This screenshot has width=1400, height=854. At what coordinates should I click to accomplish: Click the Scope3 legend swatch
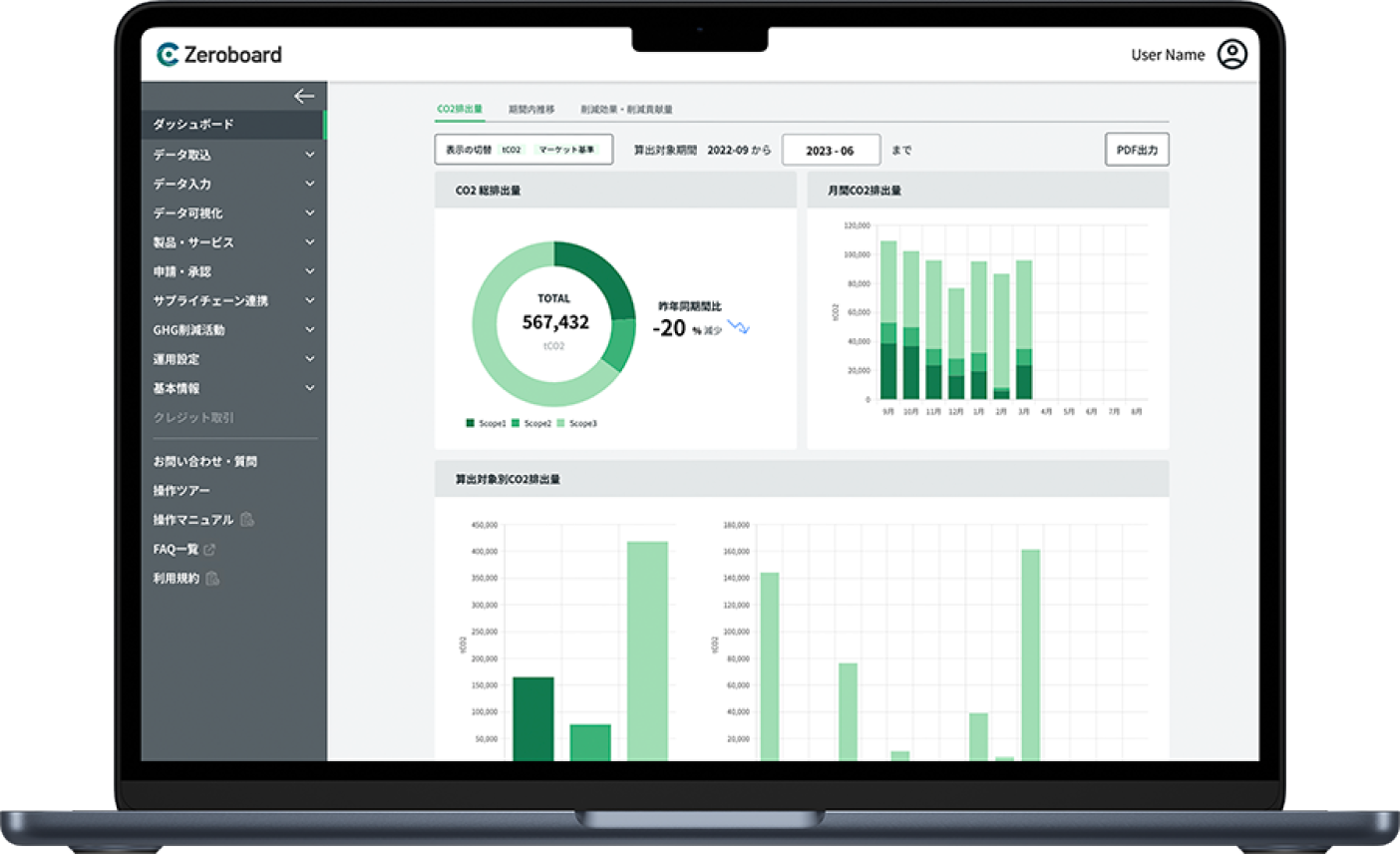(560, 423)
